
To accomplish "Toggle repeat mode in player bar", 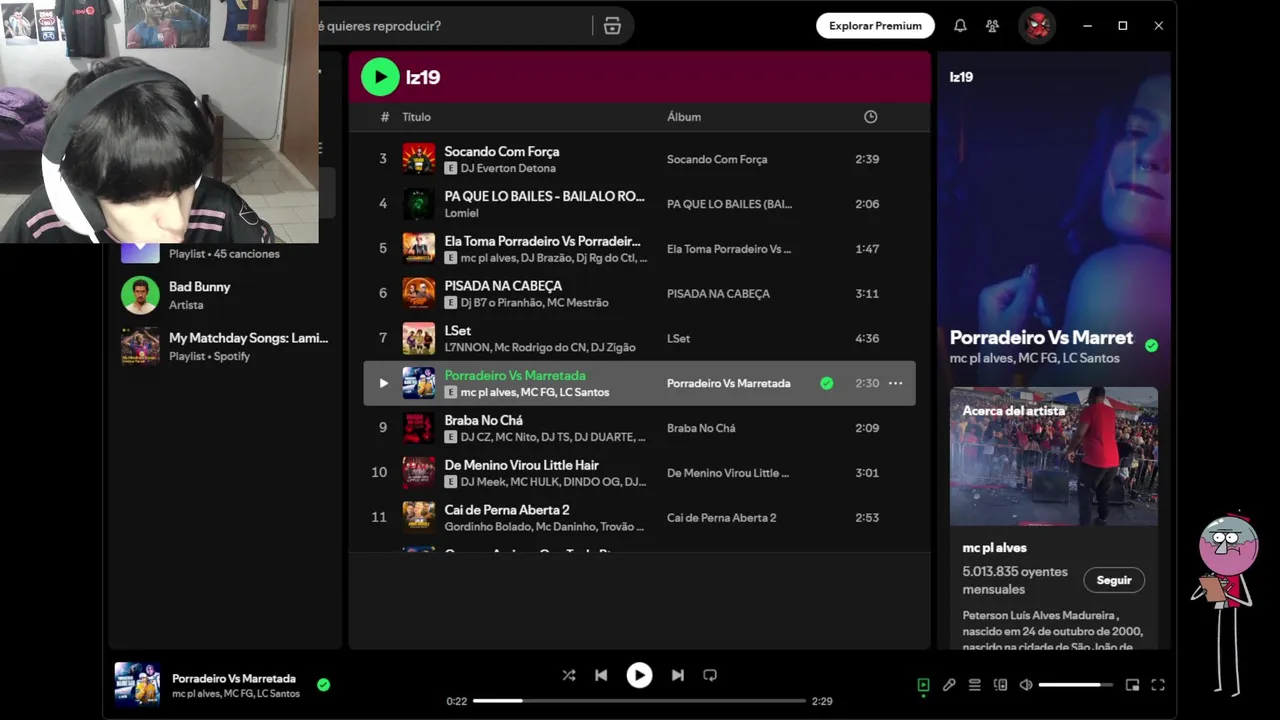I will 710,675.
